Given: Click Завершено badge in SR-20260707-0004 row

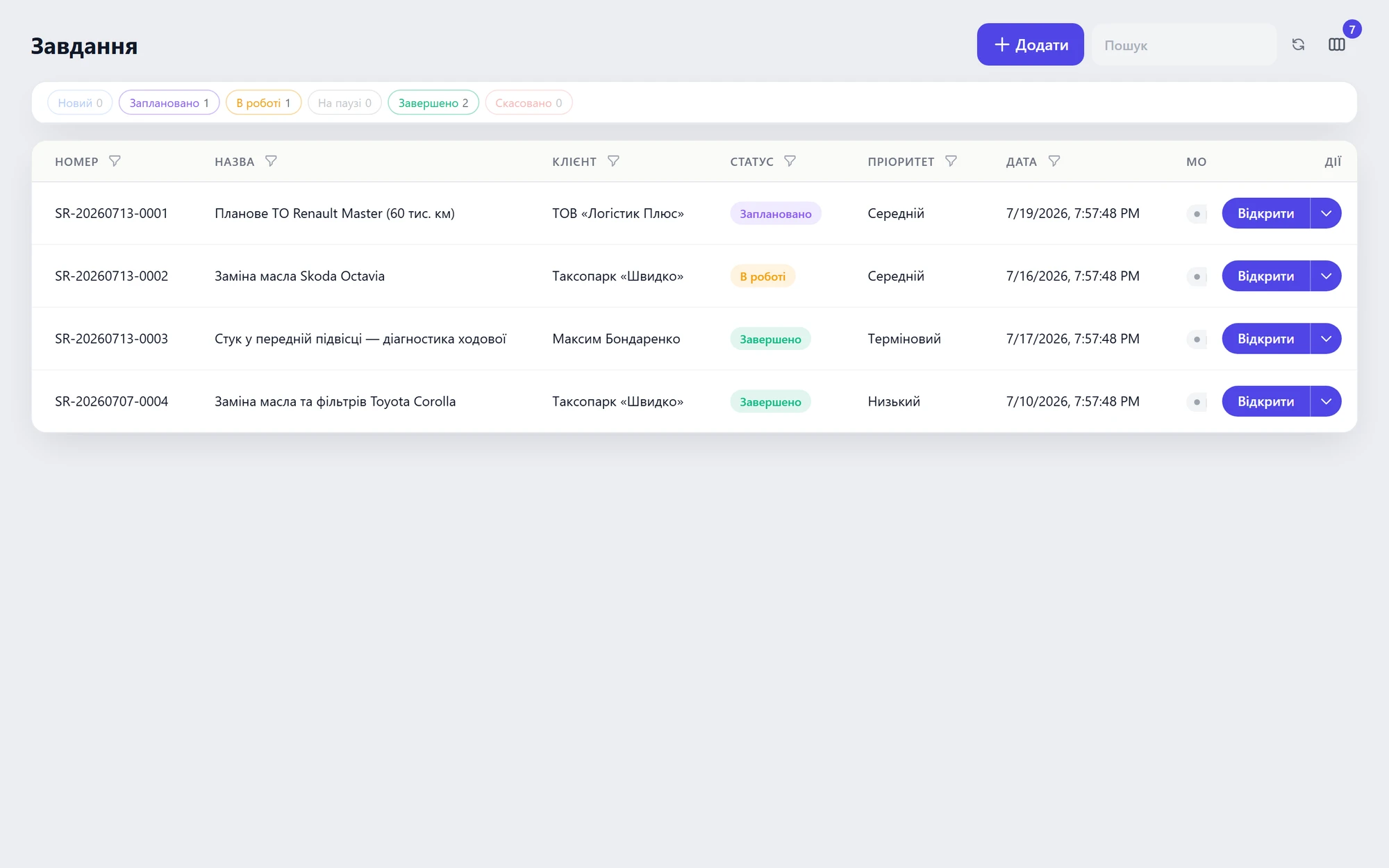Looking at the screenshot, I should [x=770, y=401].
